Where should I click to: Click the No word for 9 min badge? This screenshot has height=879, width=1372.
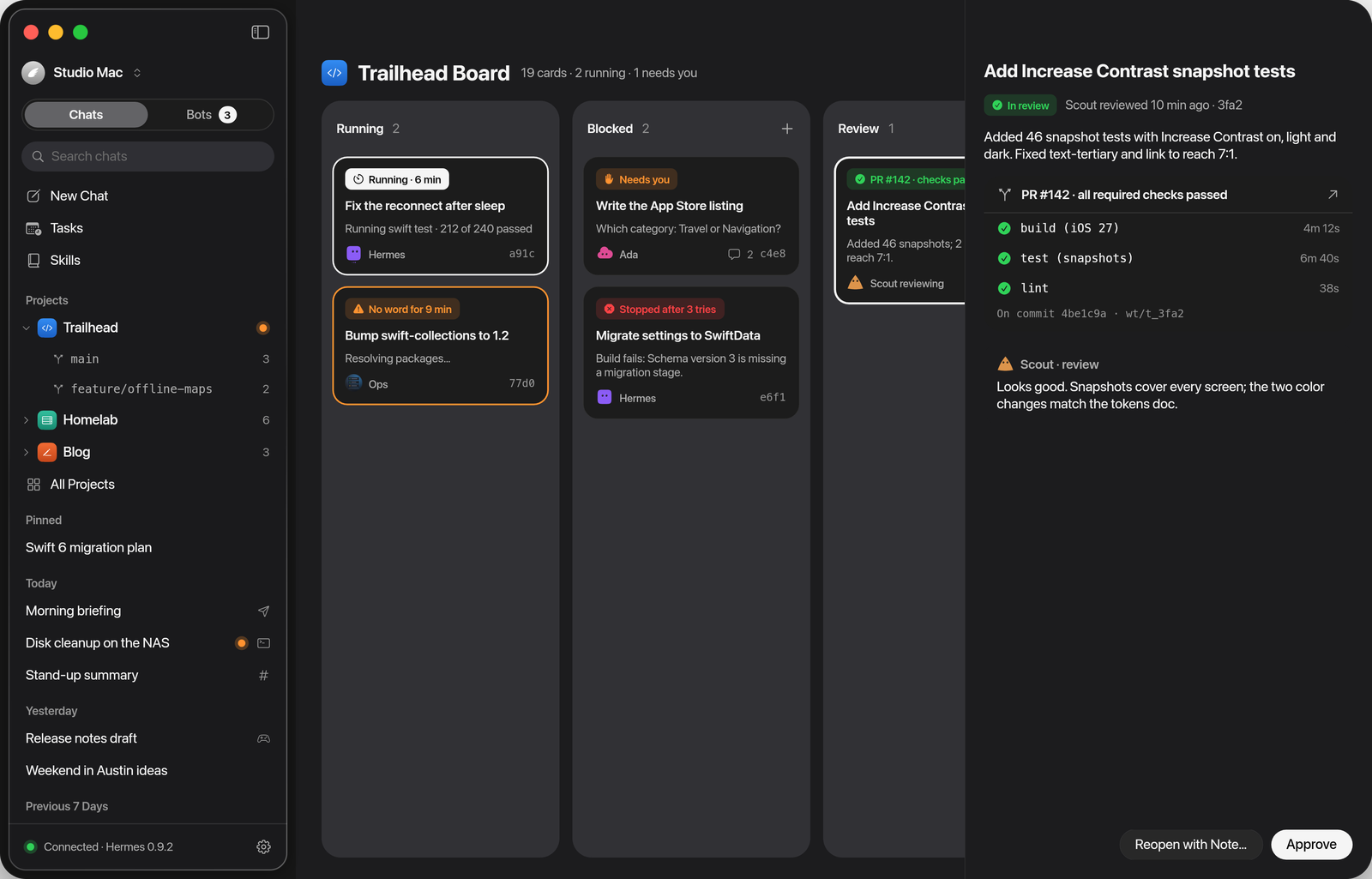[402, 309]
